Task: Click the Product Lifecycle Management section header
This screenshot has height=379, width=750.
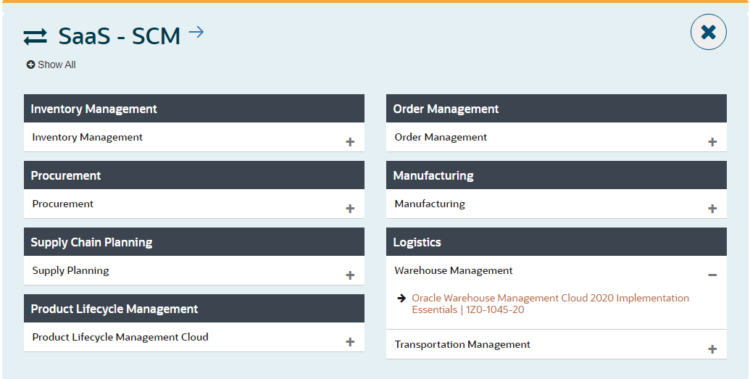Action: (x=194, y=309)
